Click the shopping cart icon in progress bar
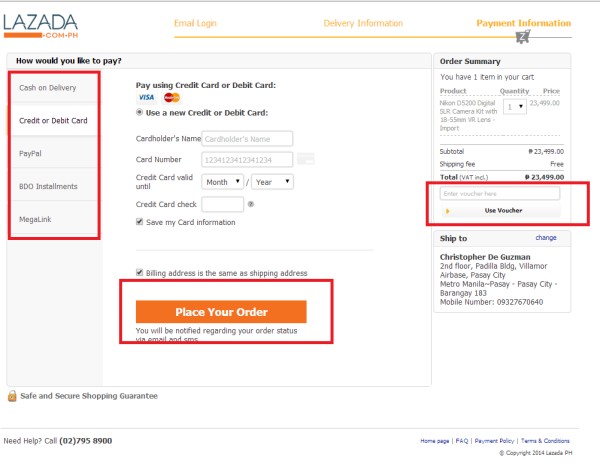The width and height of the screenshot is (600, 465). [x=522, y=36]
